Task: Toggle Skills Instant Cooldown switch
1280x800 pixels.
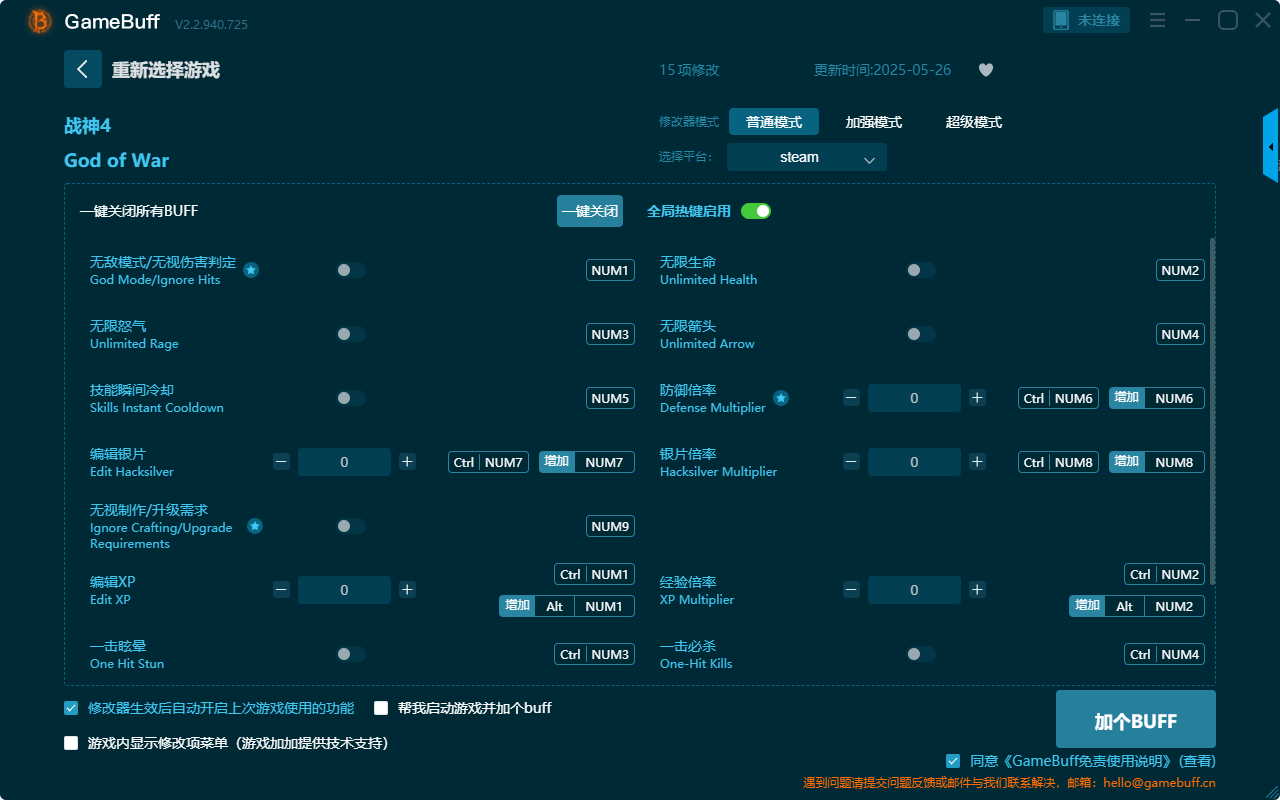Action: pos(351,398)
